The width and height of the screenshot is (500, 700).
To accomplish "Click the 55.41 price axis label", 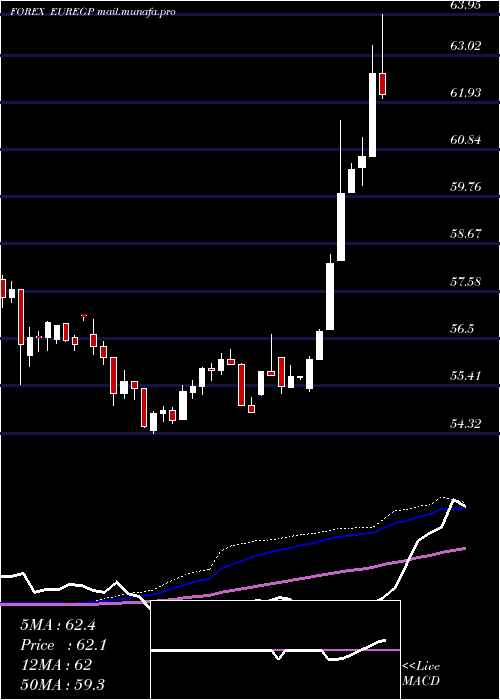I will point(466,376).
